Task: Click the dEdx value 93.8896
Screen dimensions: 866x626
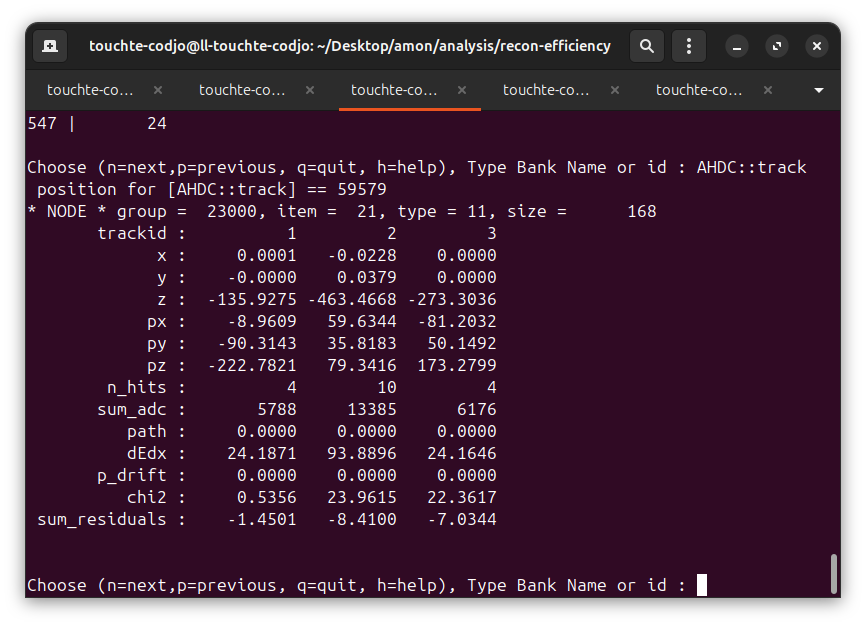Action: click(362, 454)
